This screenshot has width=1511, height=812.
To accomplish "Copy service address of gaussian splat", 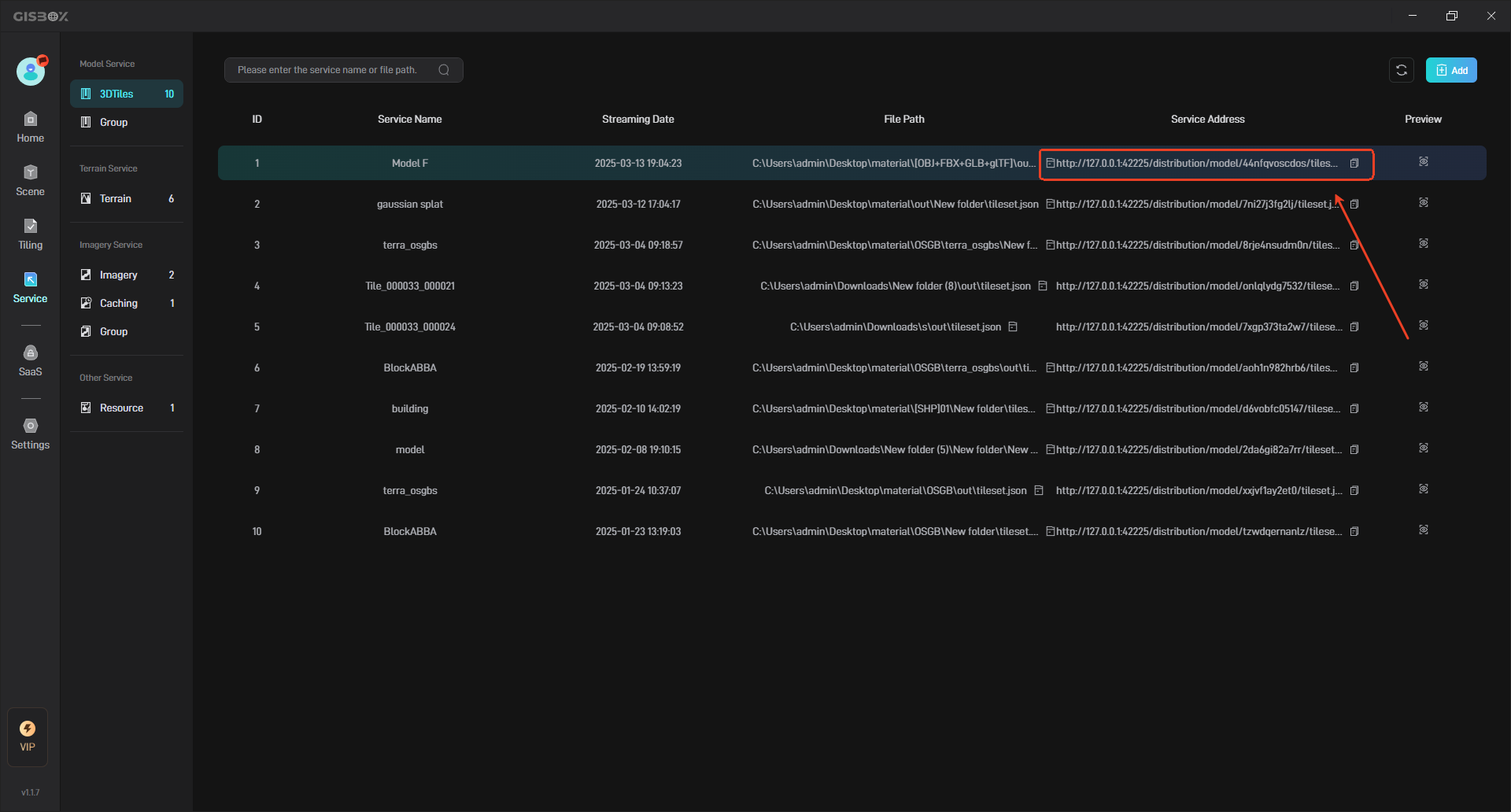I will click(x=1354, y=204).
